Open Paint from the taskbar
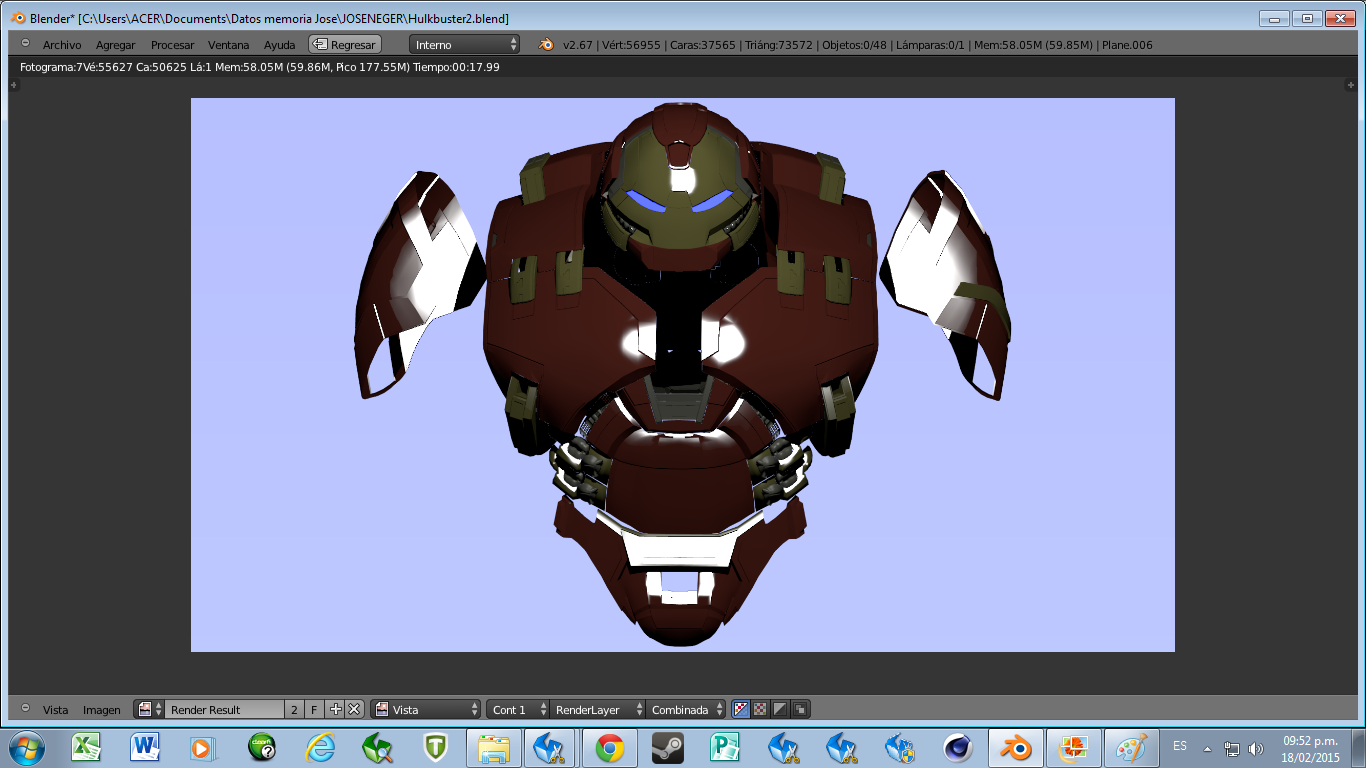The height and width of the screenshot is (770, 1366). (1132, 748)
